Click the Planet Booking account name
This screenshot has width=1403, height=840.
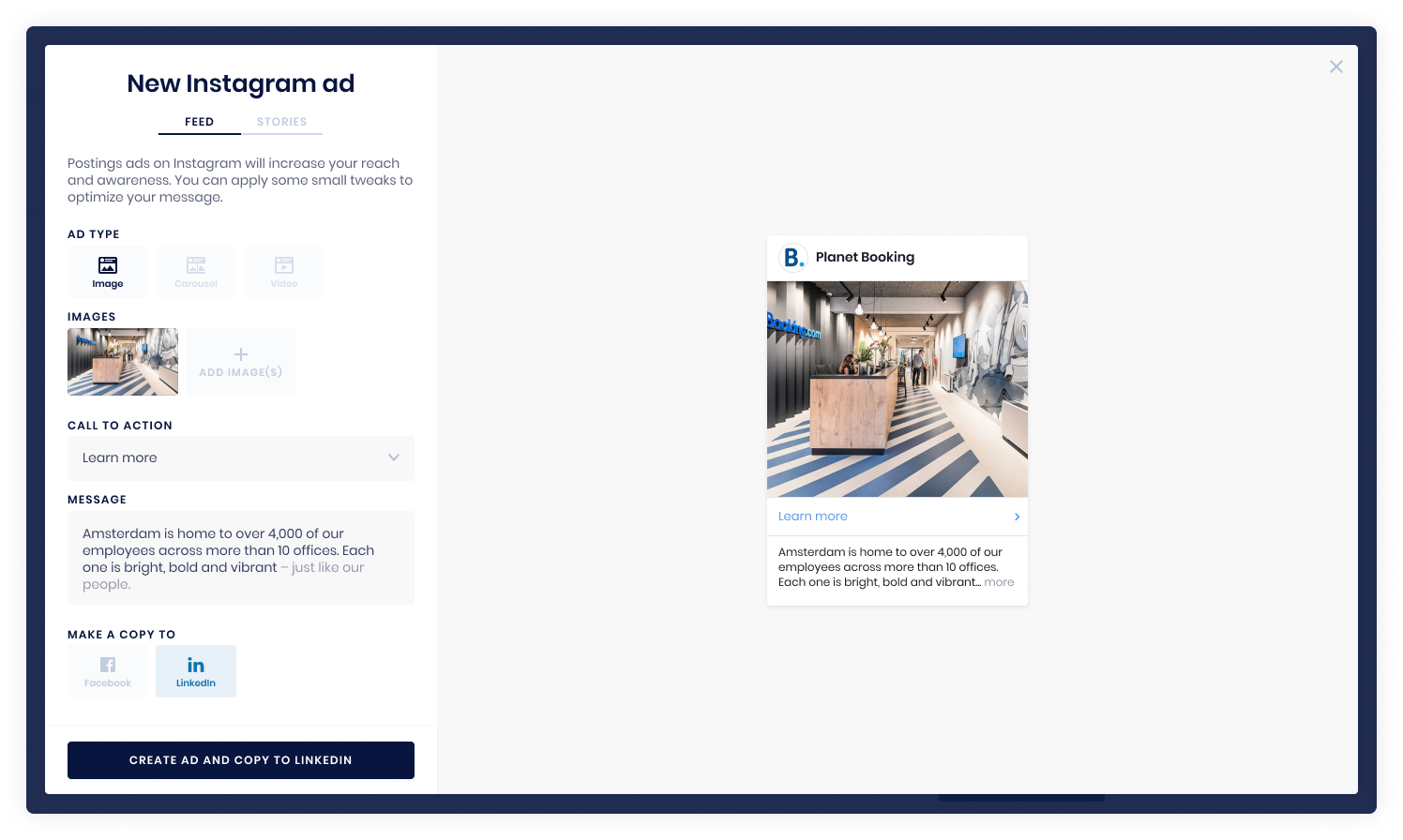coord(865,257)
